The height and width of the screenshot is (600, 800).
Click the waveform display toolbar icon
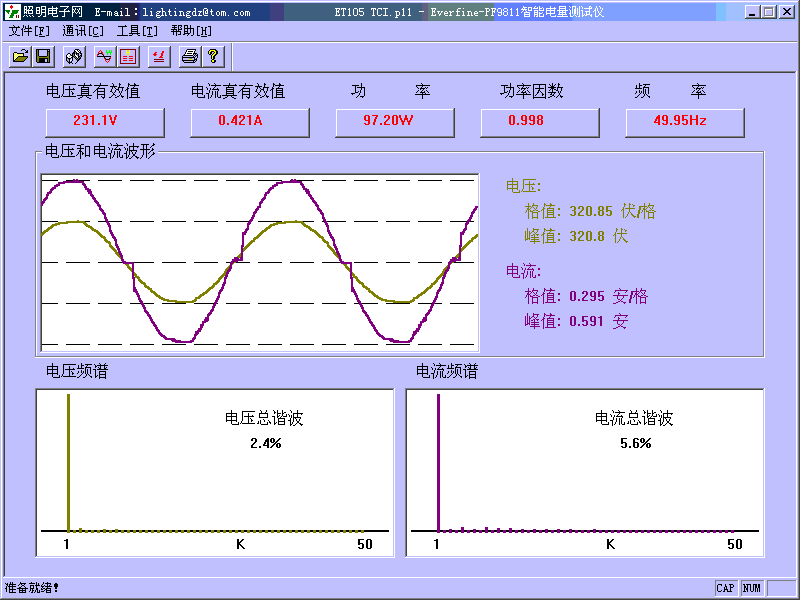[x=104, y=56]
